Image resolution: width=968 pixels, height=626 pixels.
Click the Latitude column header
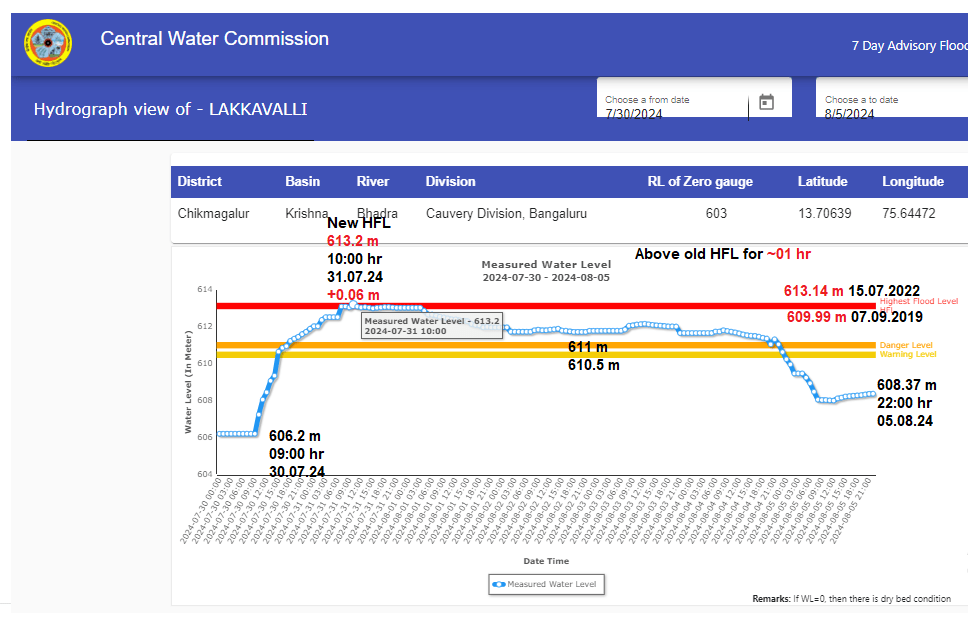click(822, 182)
